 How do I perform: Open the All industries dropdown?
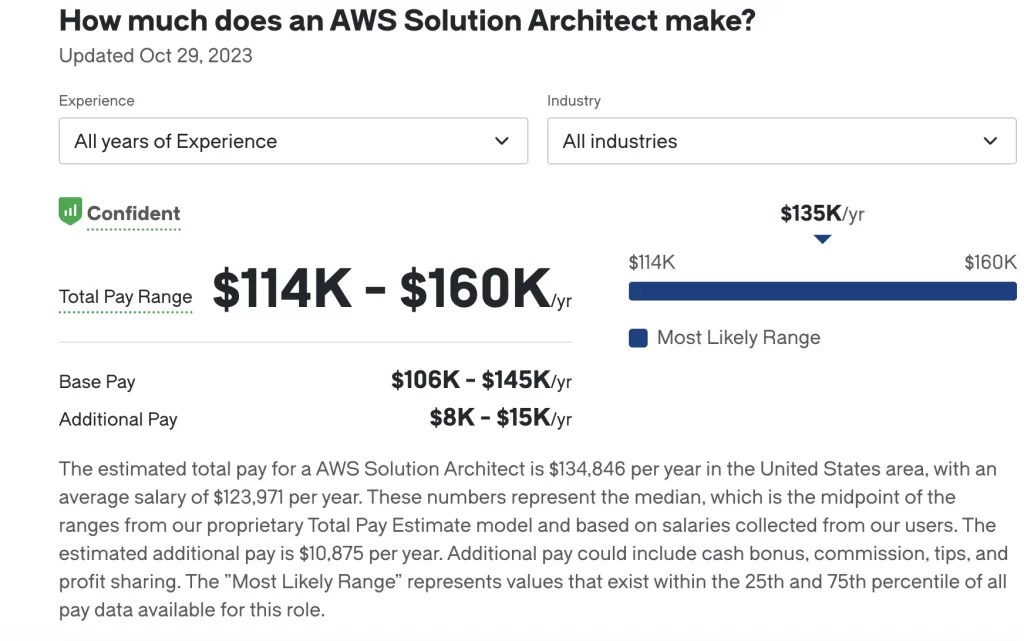(781, 141)
